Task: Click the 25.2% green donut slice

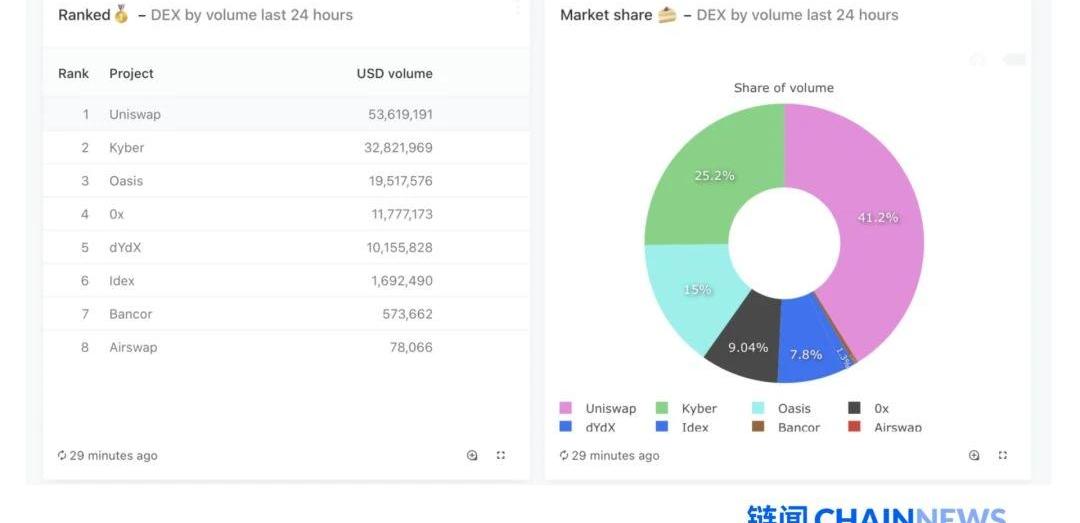Action: point(713,176)
